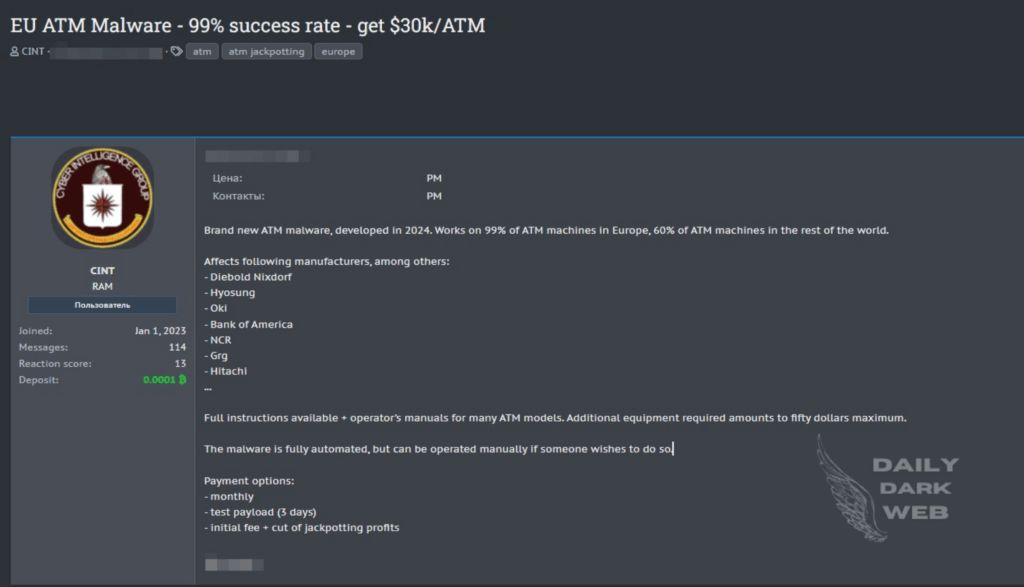Image resolution: width=1024 pixels, height=587 pixels.
Task: Open the CINT user avatar image
Action: (x=102, y=197)
